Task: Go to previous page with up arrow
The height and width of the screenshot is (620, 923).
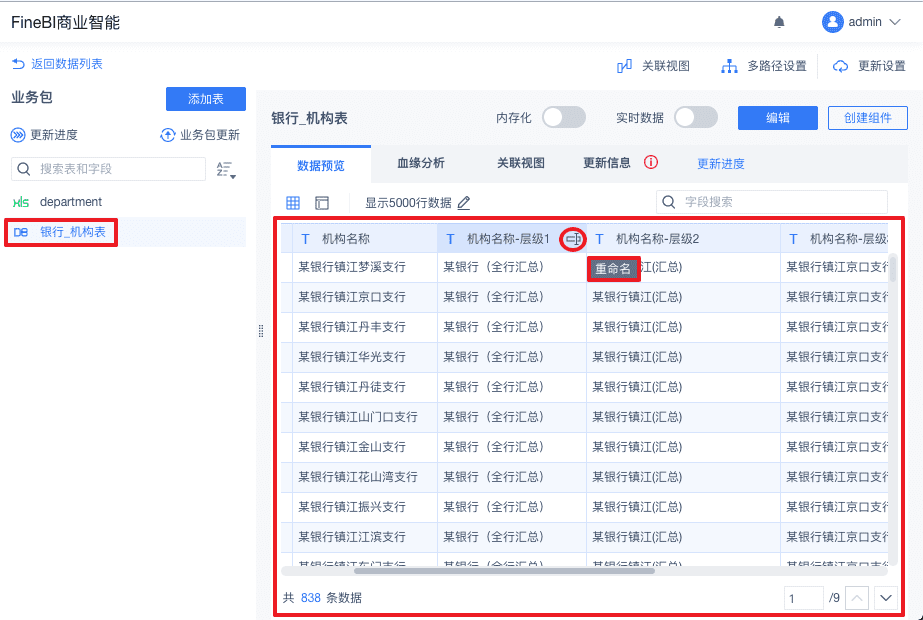Action: [856, 598]
